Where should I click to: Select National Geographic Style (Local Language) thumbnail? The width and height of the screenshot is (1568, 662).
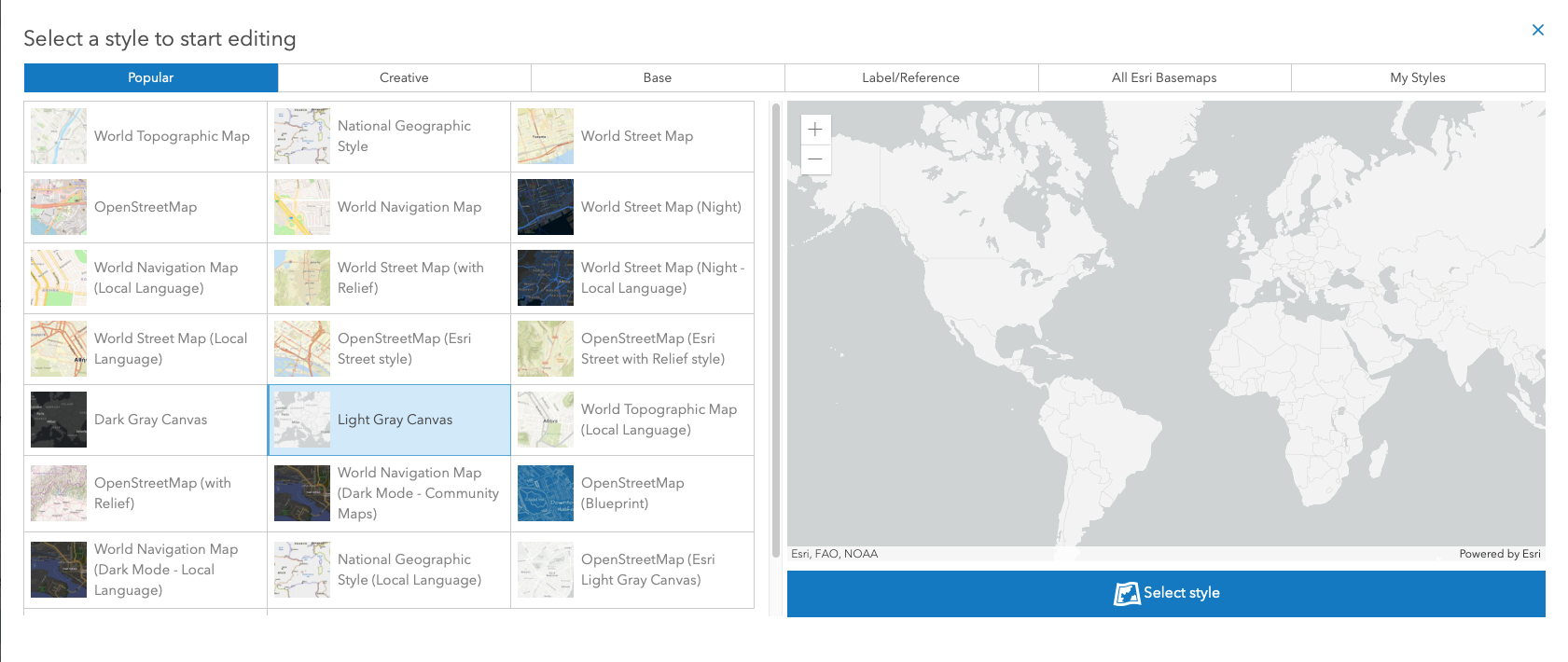click(302, 570)
